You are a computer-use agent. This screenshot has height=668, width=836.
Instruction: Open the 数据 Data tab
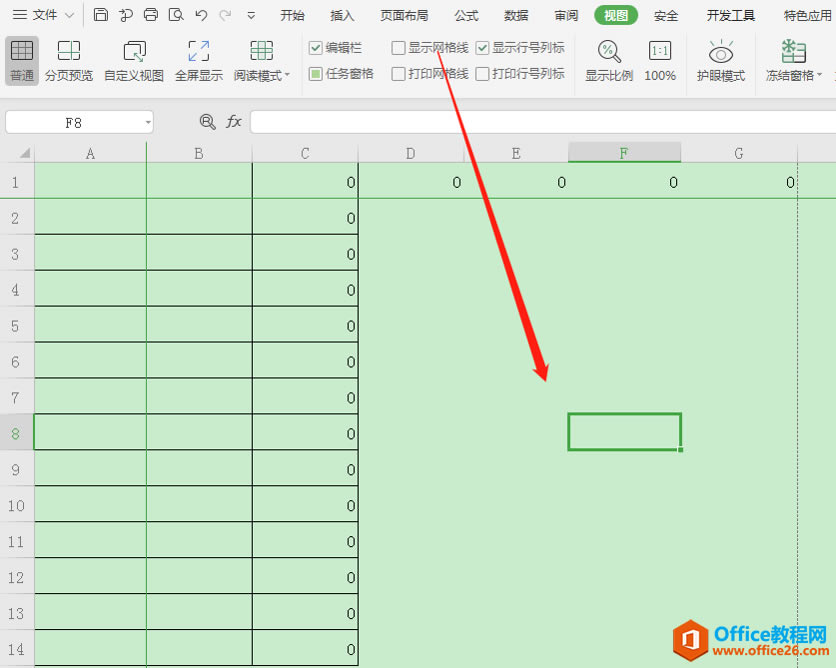coord(516,15)
